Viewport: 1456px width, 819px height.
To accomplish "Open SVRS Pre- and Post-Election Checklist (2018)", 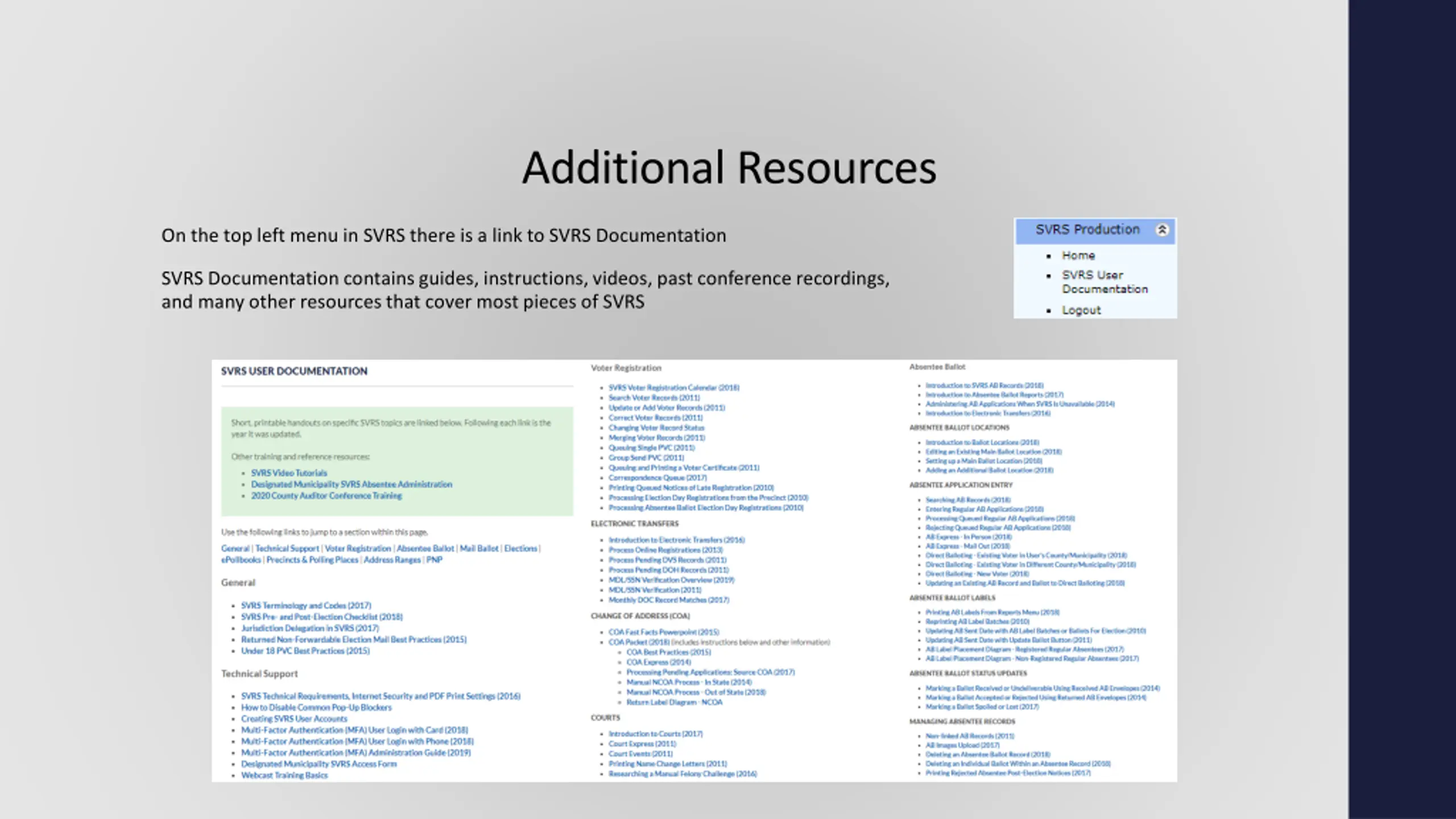I will (322, 617).
